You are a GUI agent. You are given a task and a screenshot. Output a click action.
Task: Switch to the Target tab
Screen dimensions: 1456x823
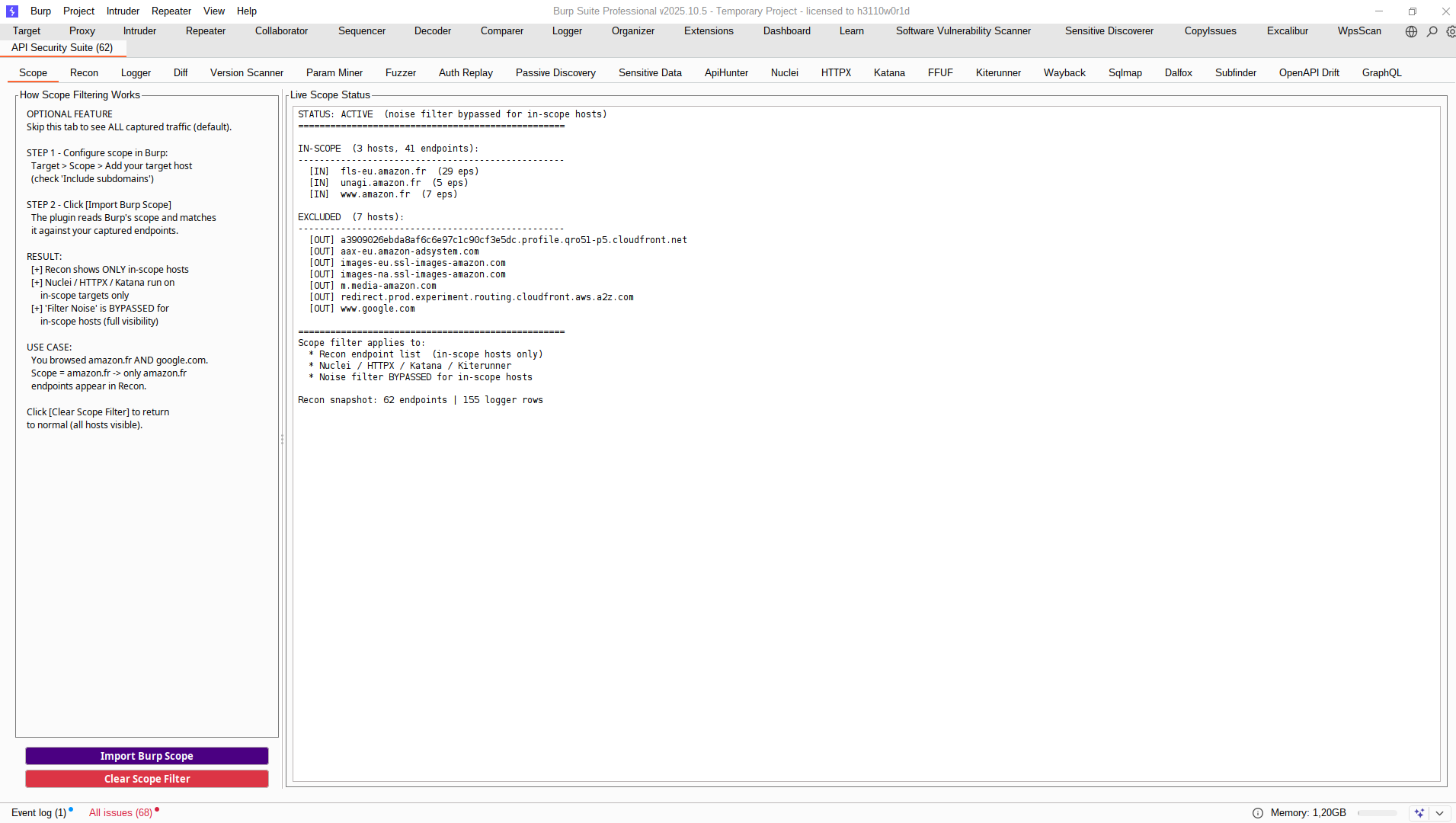tap(27, 31)
